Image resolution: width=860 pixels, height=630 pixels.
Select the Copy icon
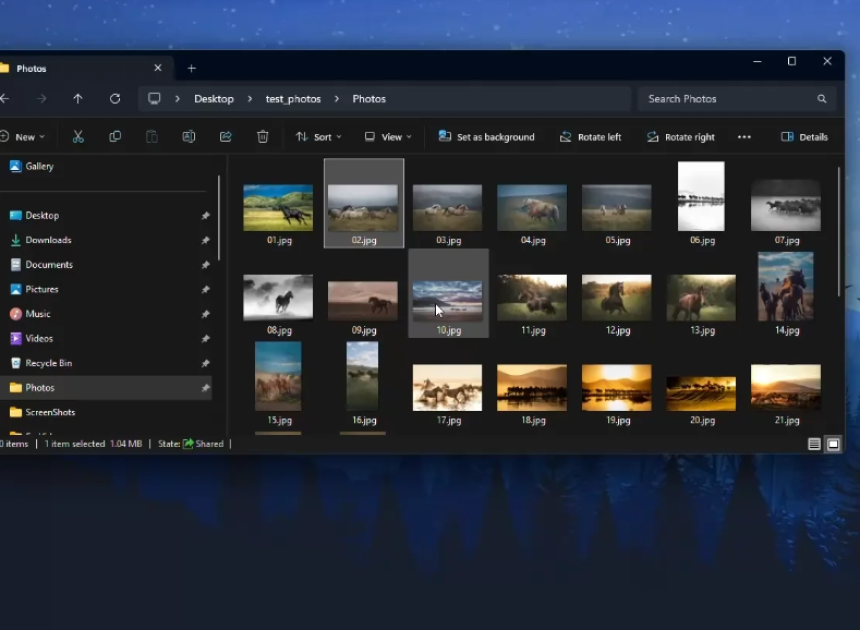click(114, 136)
